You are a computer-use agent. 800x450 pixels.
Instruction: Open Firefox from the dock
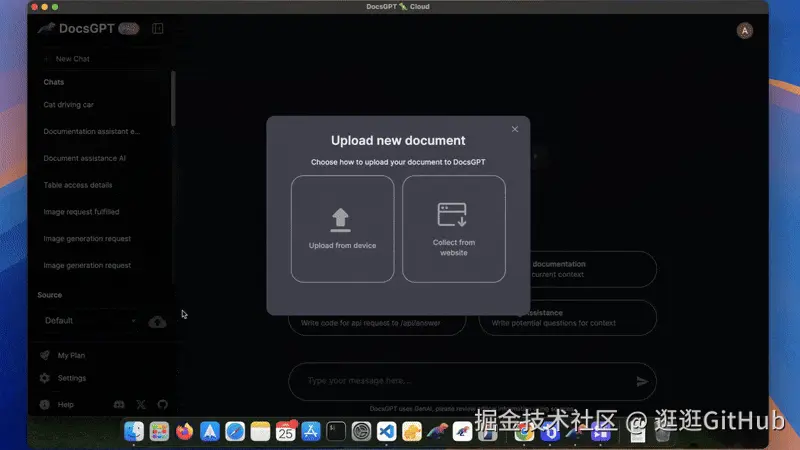point(185,432)
